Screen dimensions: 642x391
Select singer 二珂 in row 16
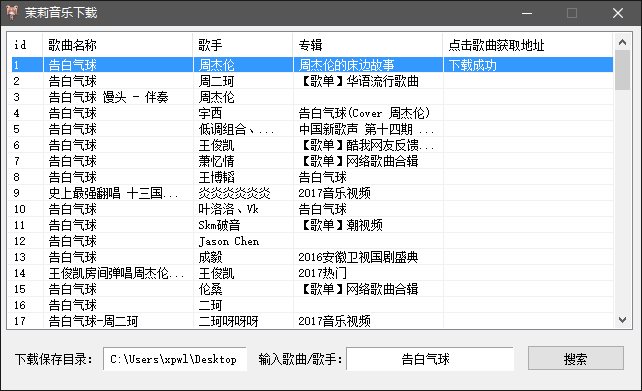(210, 305)
